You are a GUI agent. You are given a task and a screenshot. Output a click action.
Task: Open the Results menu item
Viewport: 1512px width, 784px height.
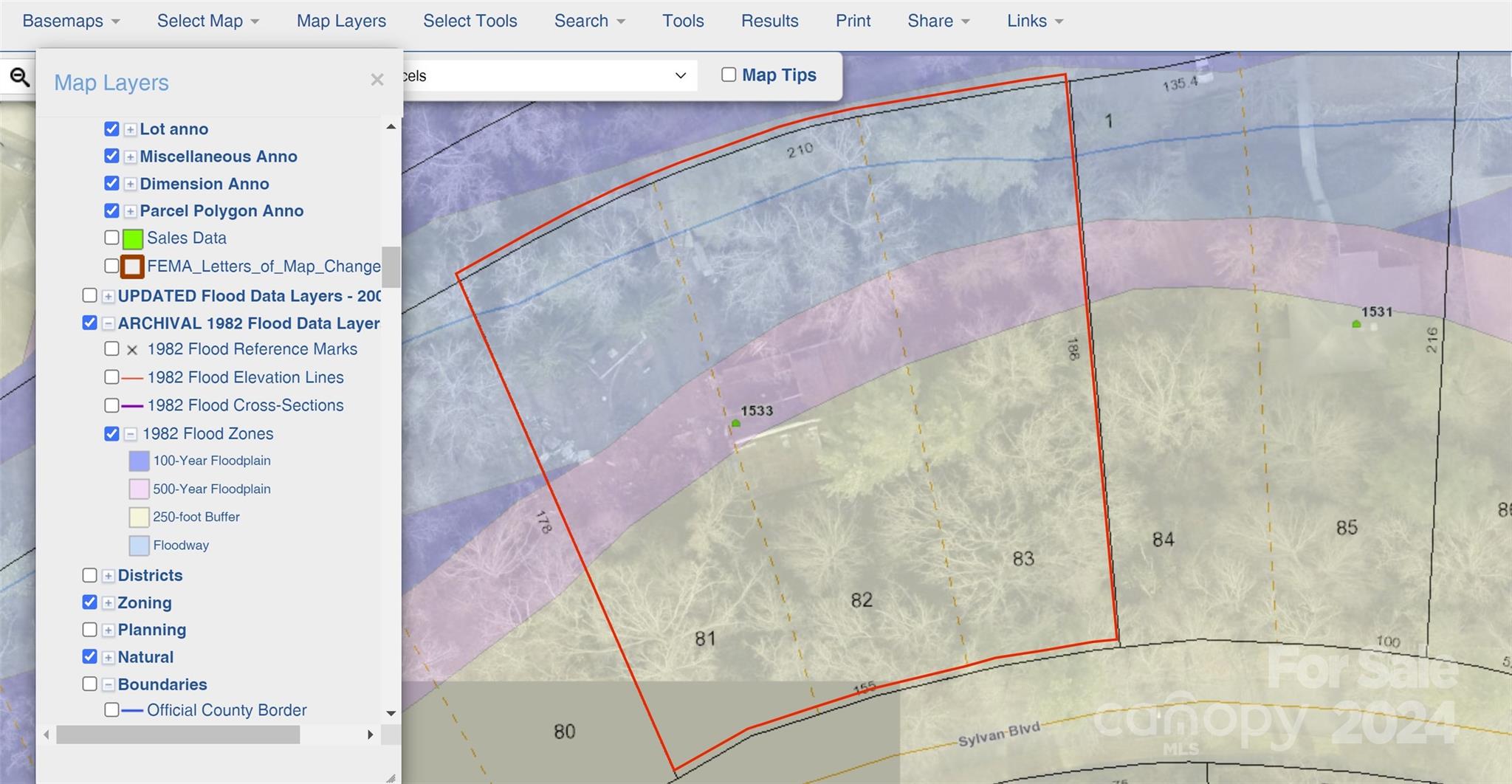[x=769, y=21]
